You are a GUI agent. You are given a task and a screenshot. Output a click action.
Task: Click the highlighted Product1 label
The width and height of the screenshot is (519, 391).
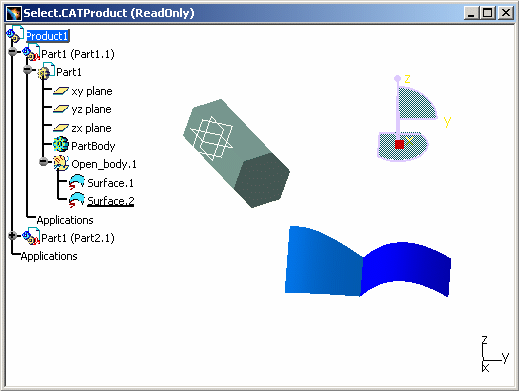[47, 36]
